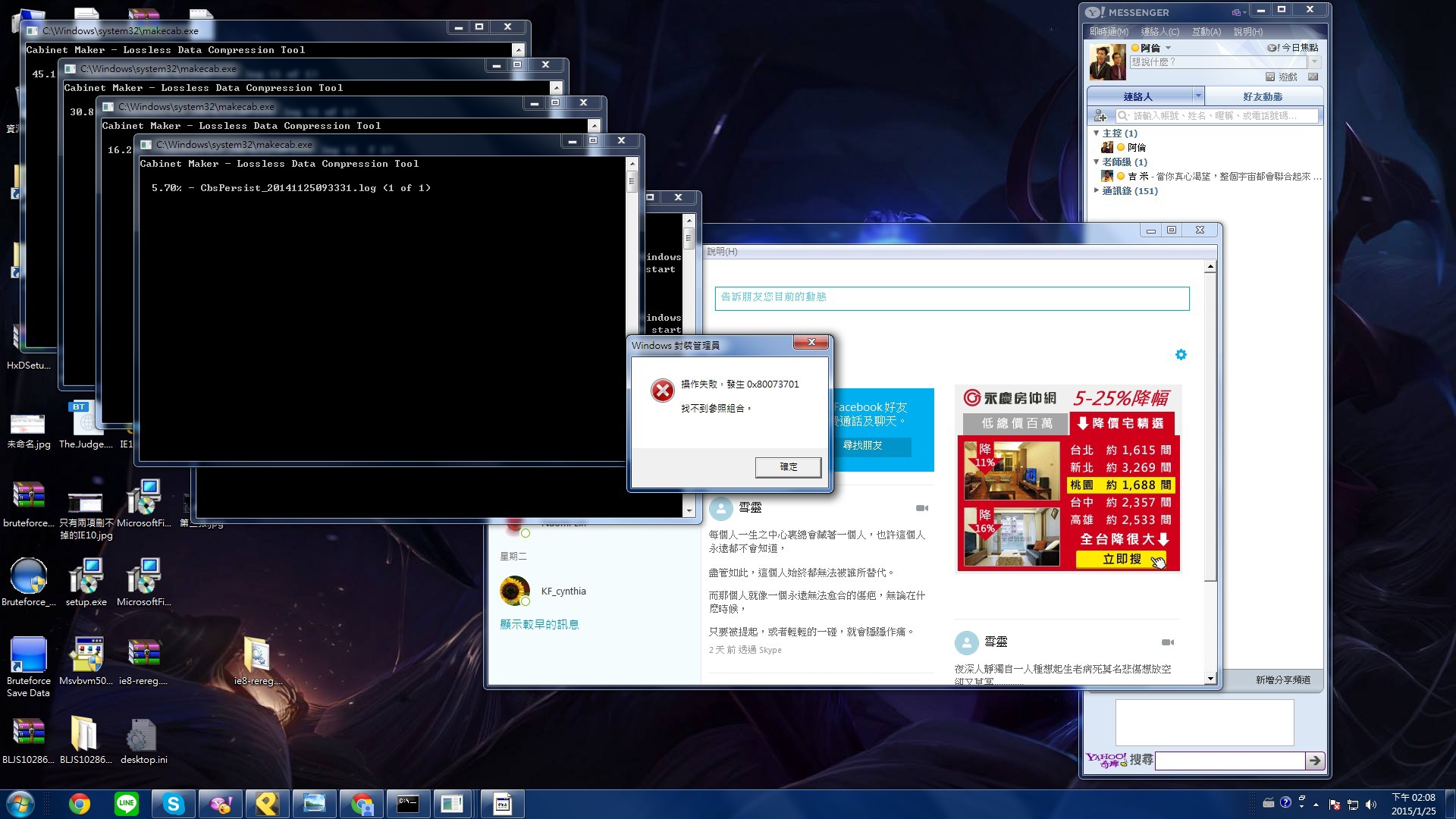Collapse the 主控 contact group

pos(1097,133)
